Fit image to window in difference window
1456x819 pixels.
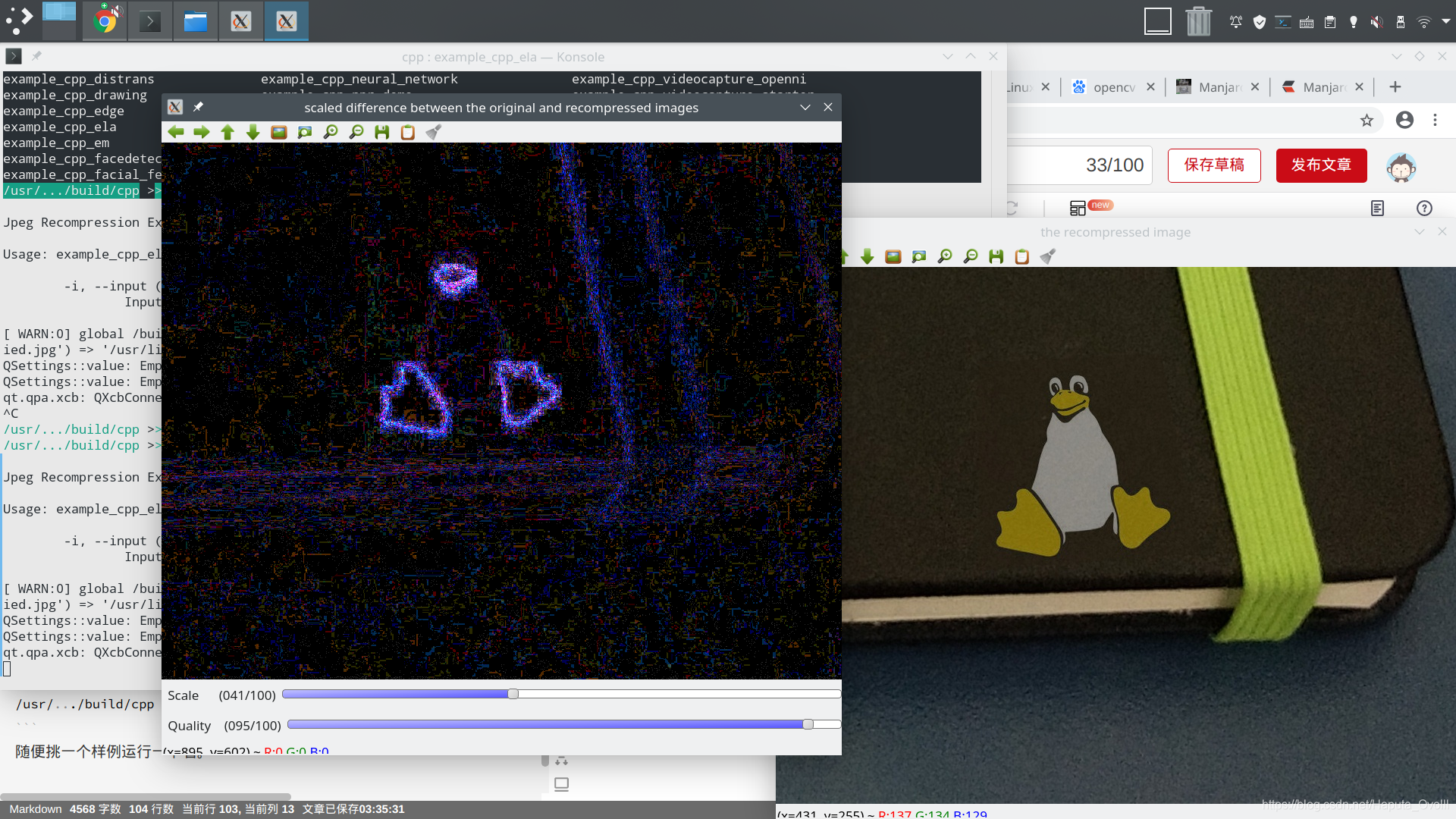305,132
